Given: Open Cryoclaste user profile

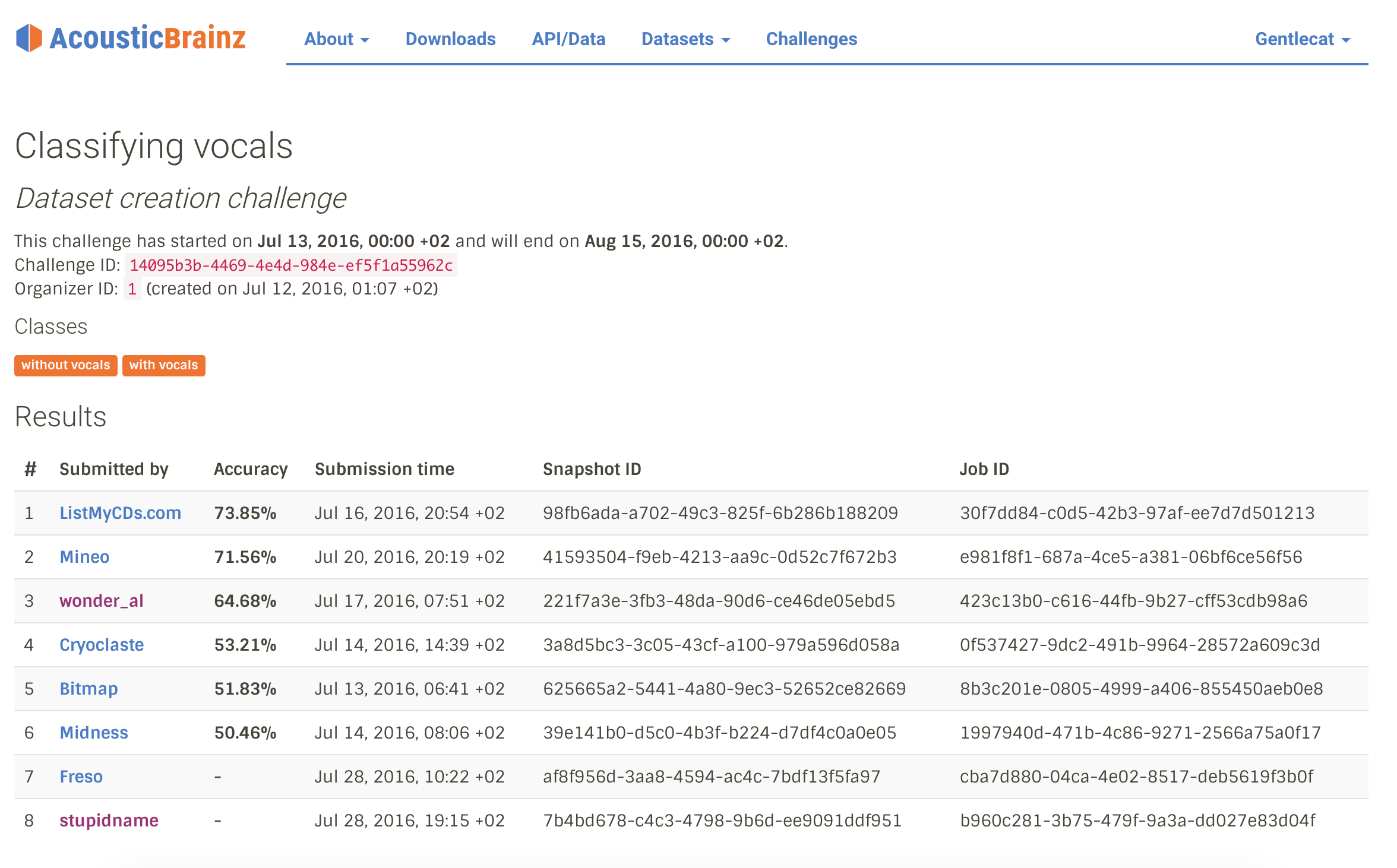Looking at the screenshot, I should coord(102,645).
